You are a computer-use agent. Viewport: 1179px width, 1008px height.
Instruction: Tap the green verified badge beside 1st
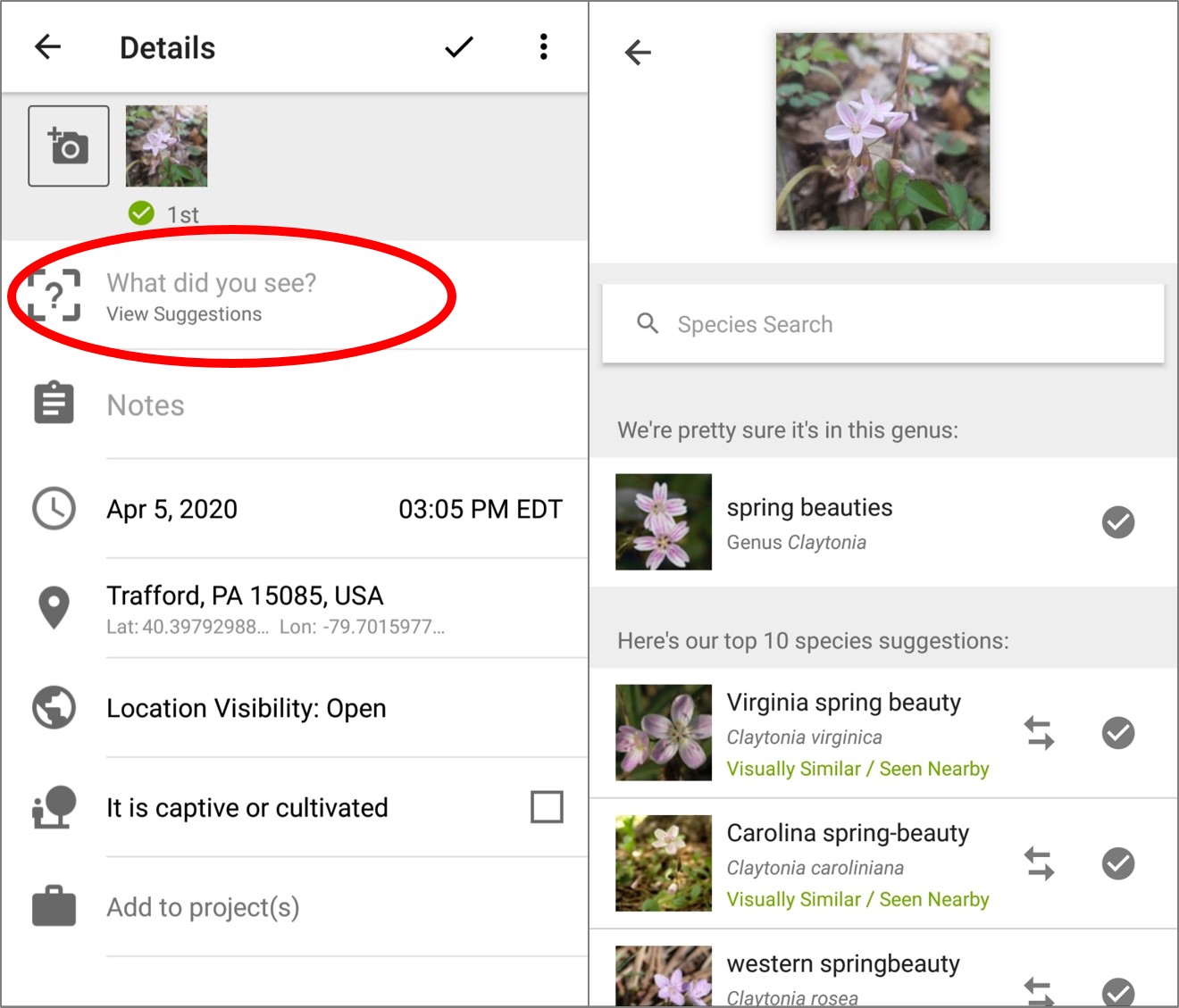(x=141, y=213)
